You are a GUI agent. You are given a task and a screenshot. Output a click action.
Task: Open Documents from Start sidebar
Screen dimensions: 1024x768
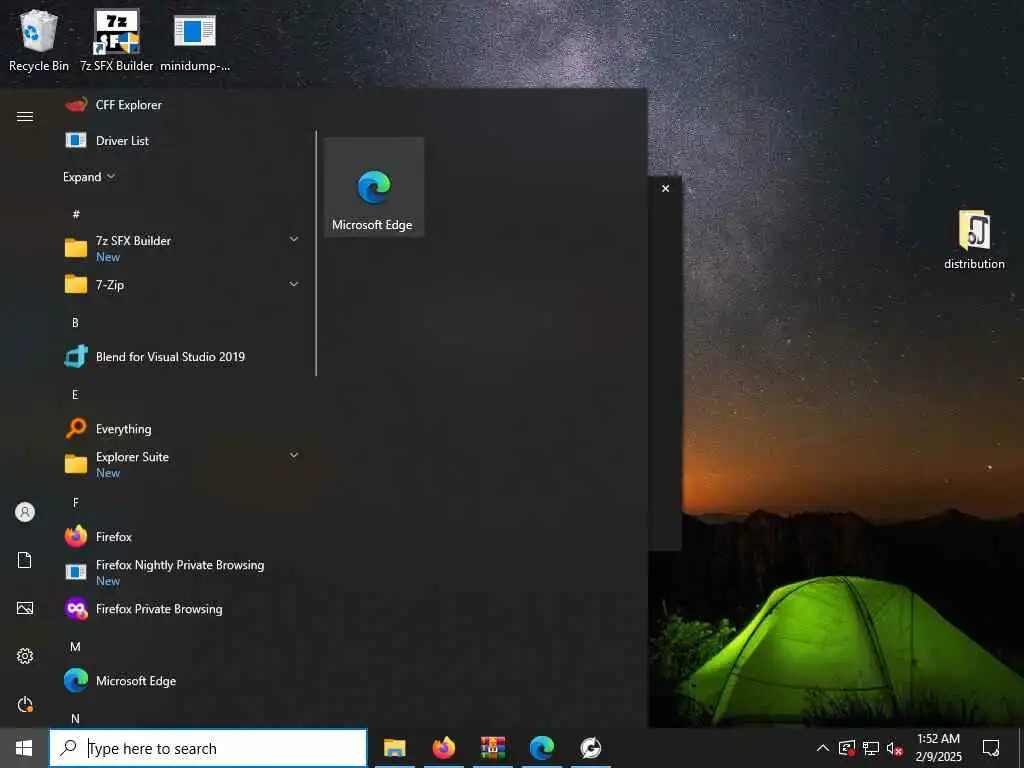click(25, 560)
